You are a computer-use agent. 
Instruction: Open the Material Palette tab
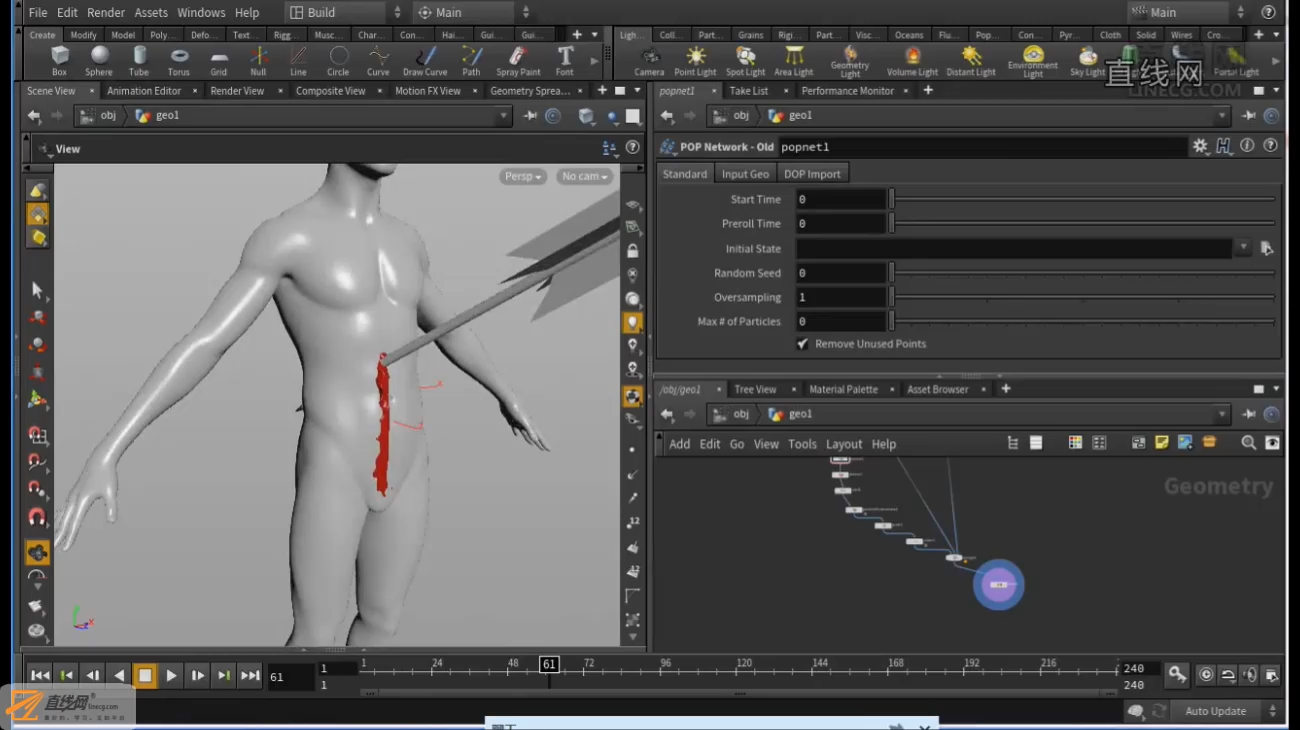pos(843,389)
